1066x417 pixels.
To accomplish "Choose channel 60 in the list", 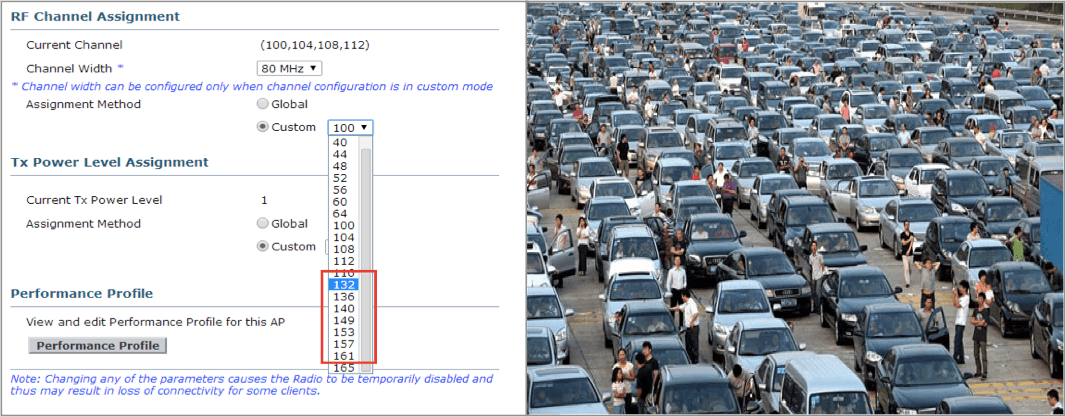I will [344, 202].
